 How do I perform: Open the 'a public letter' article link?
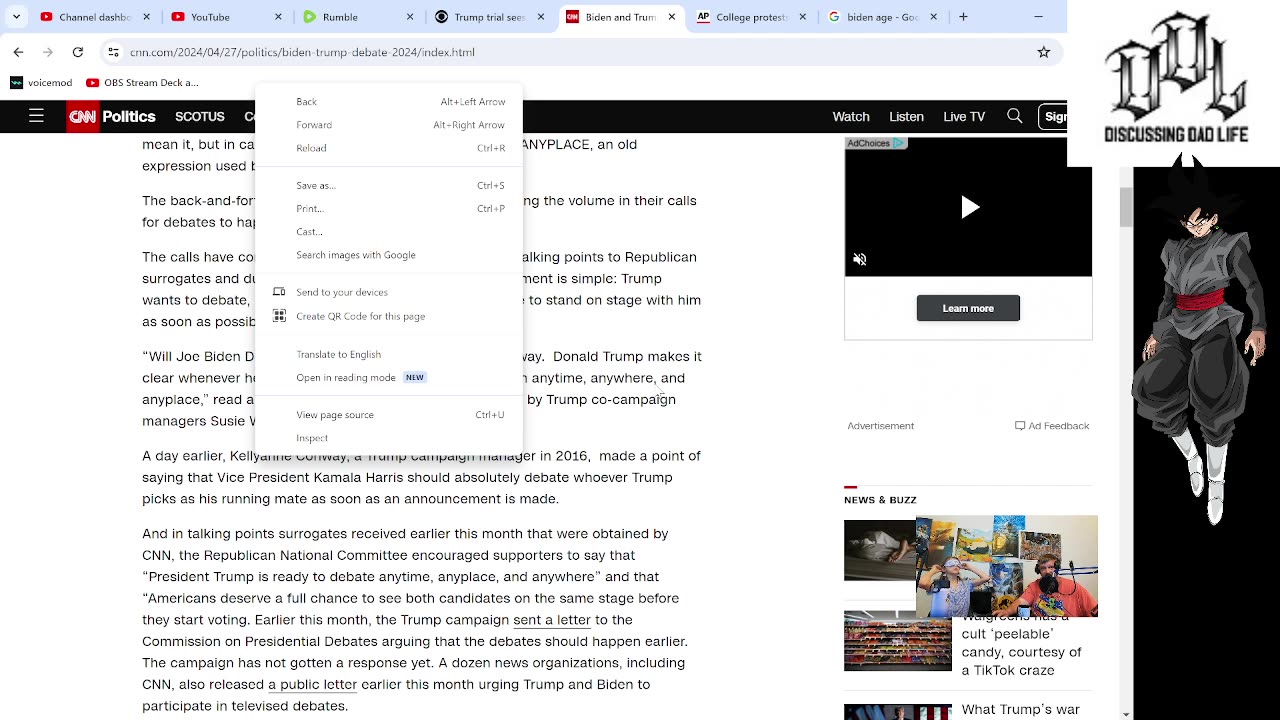click(x=312, y=685)
